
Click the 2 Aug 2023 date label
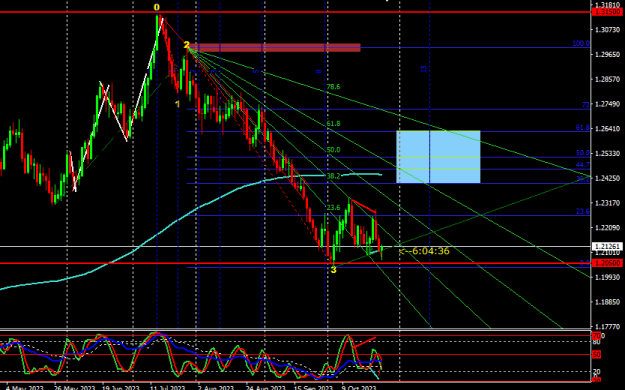point(216,388)
